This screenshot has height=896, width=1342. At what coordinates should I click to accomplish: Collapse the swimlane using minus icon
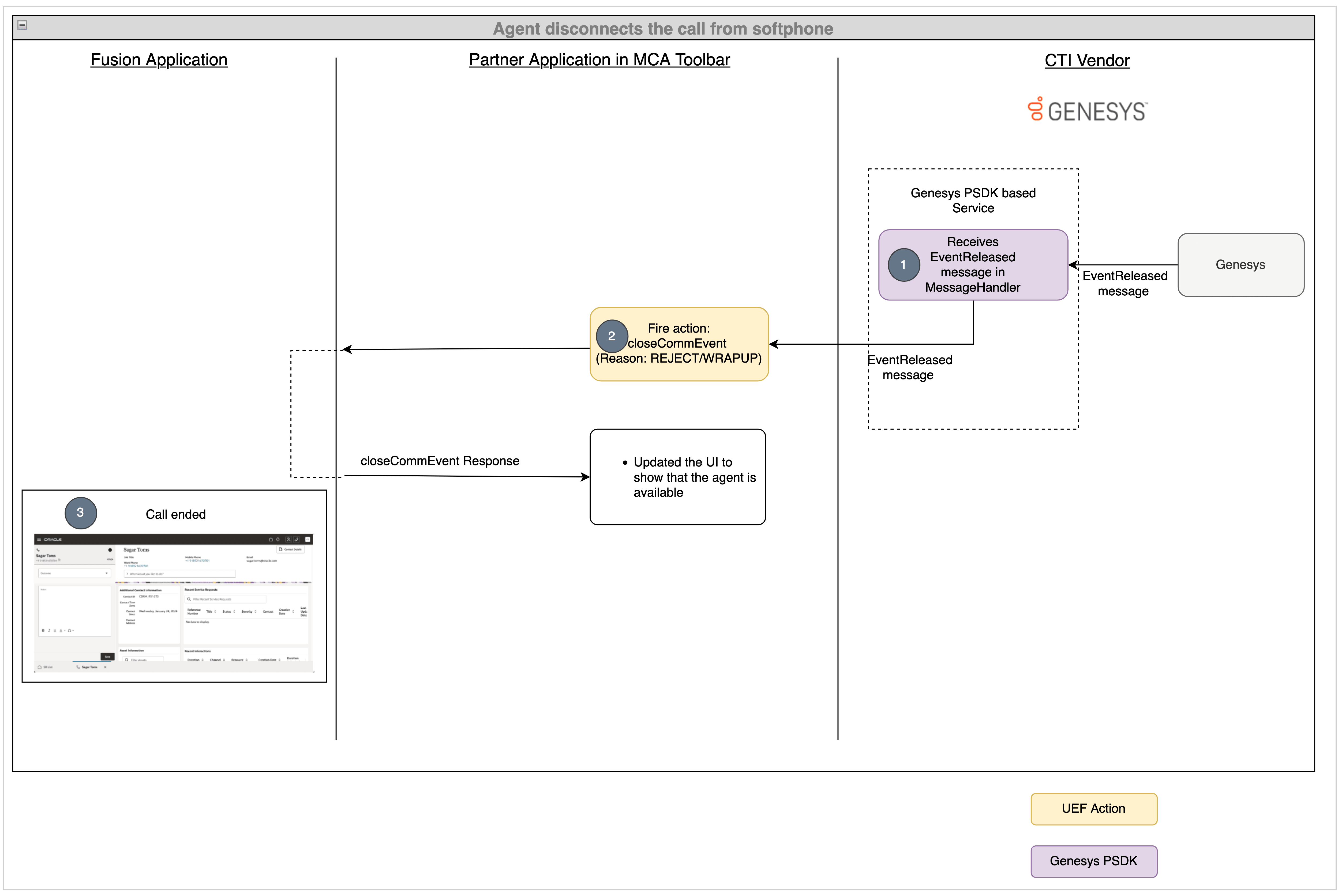click(x=22, y=25)
